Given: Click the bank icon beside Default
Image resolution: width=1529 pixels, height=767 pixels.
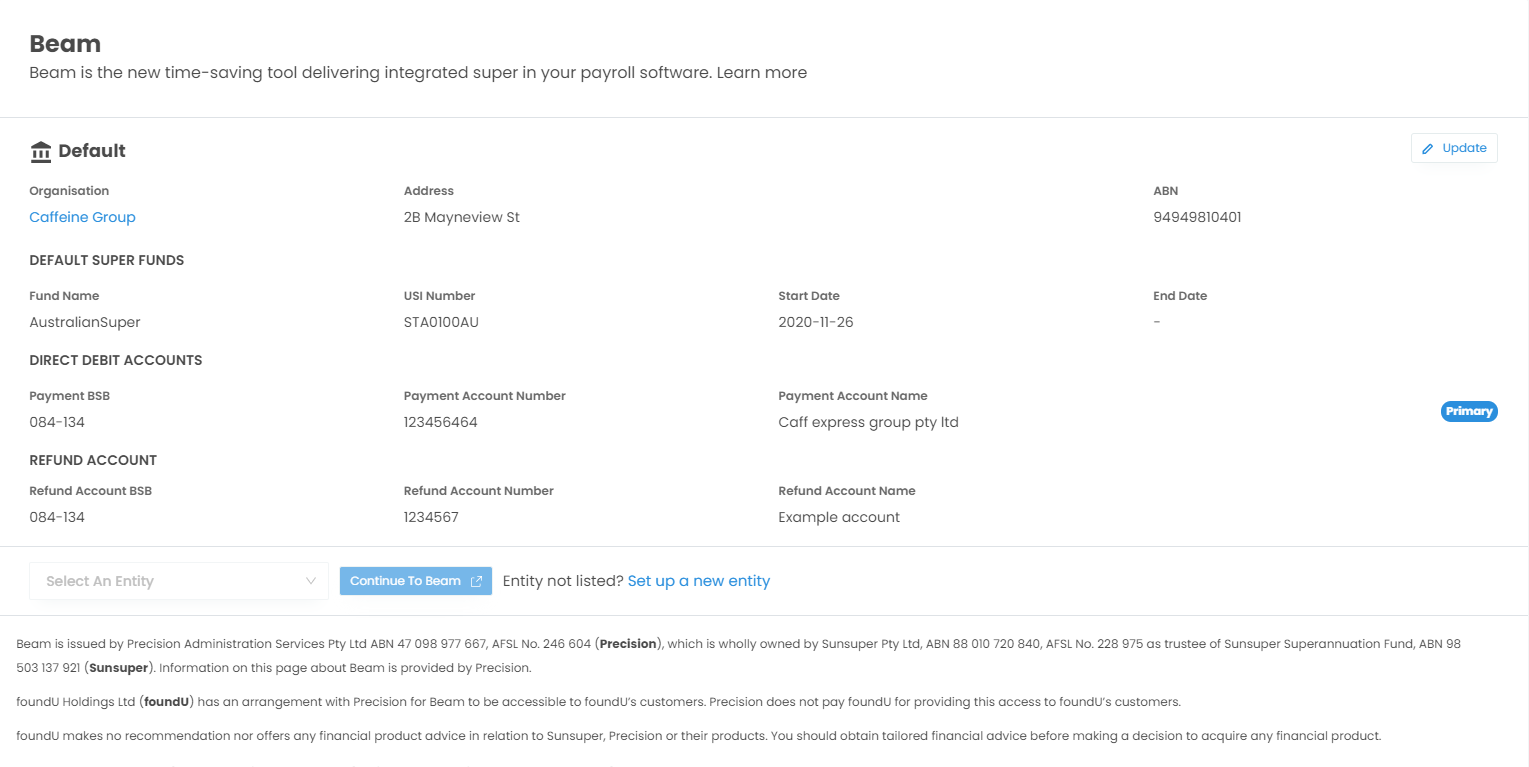Looking at the screenshot, I should (41, 152).
